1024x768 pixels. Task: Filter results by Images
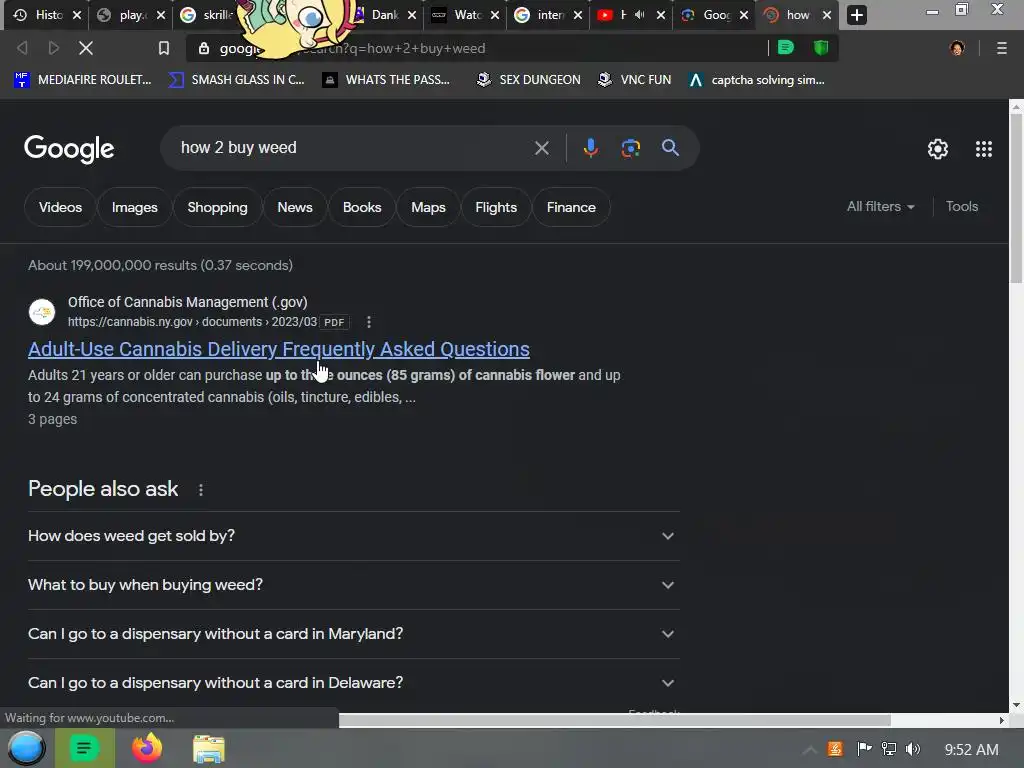click(135, 207)
